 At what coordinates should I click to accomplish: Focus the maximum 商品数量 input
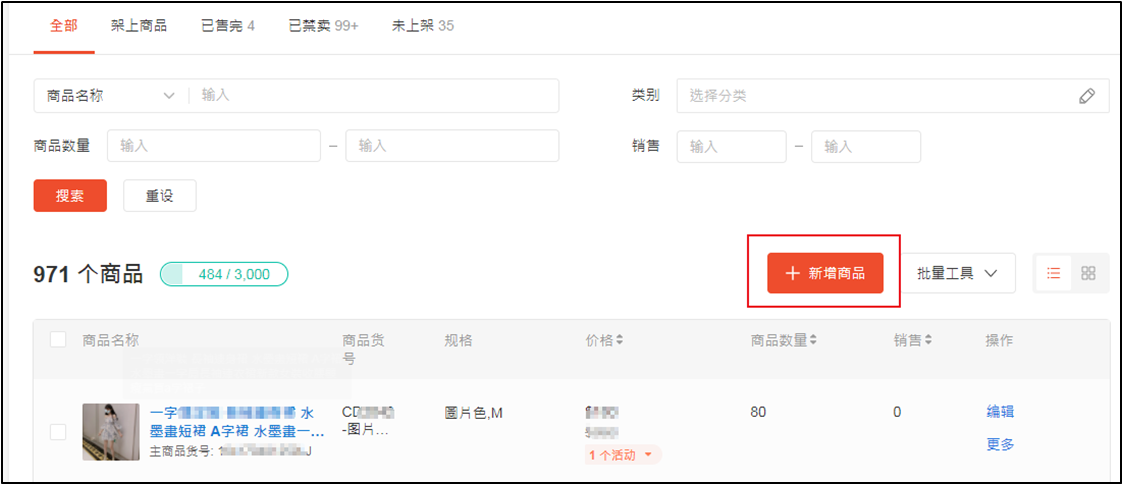click(x=452, y=146)
